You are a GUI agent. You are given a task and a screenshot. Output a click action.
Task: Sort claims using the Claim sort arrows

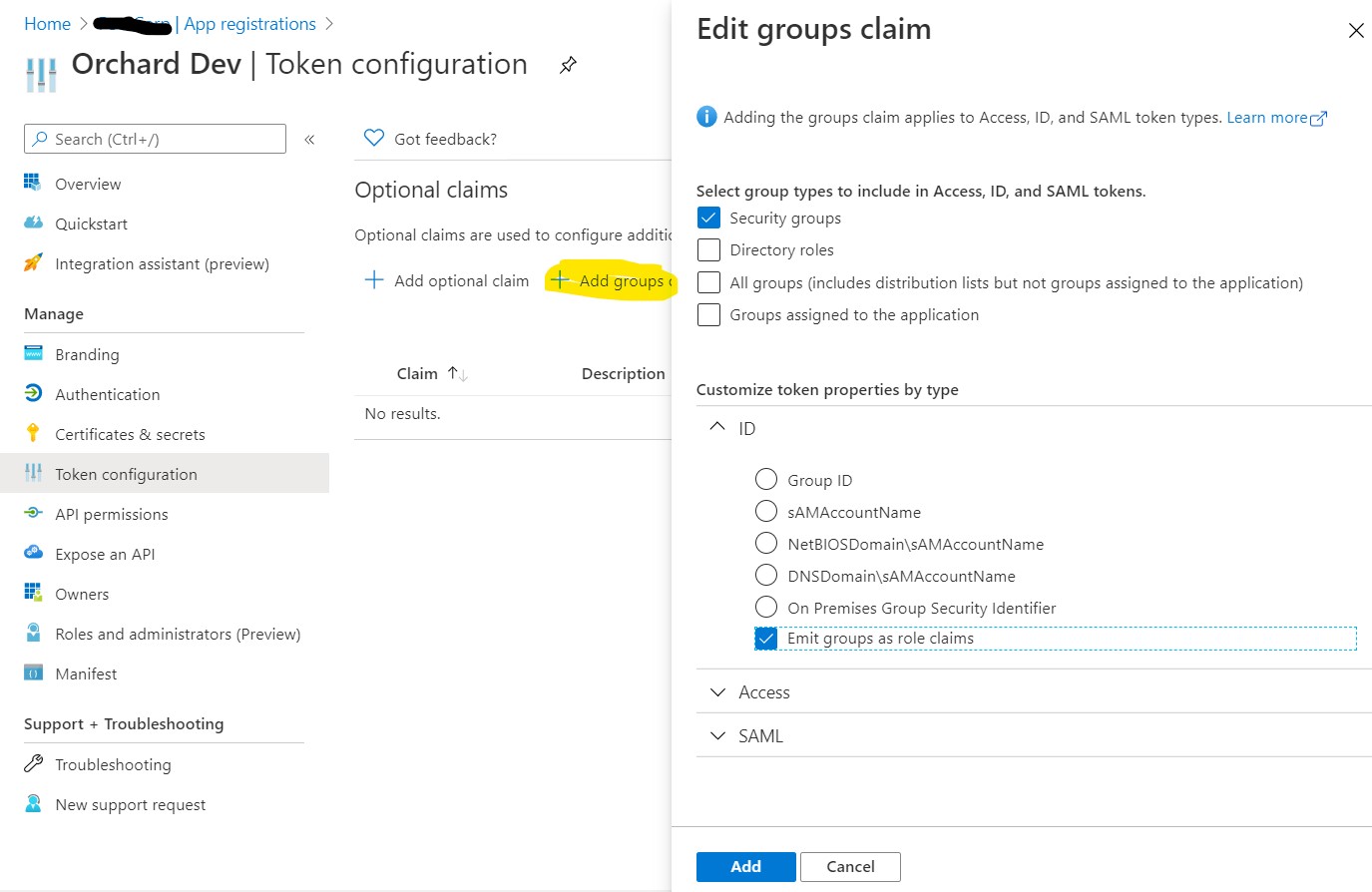tap(458, 373)
